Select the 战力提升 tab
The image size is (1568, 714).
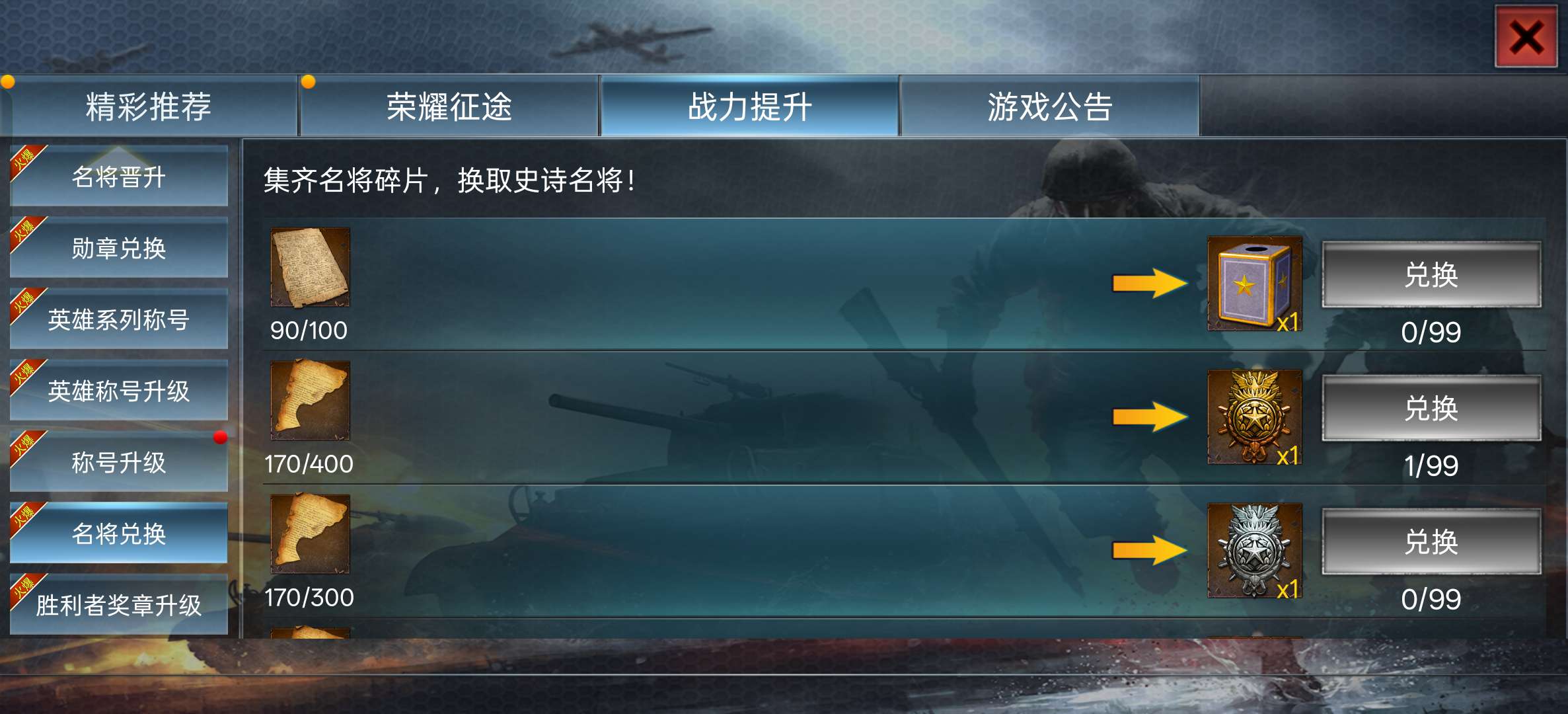(749, 106)
